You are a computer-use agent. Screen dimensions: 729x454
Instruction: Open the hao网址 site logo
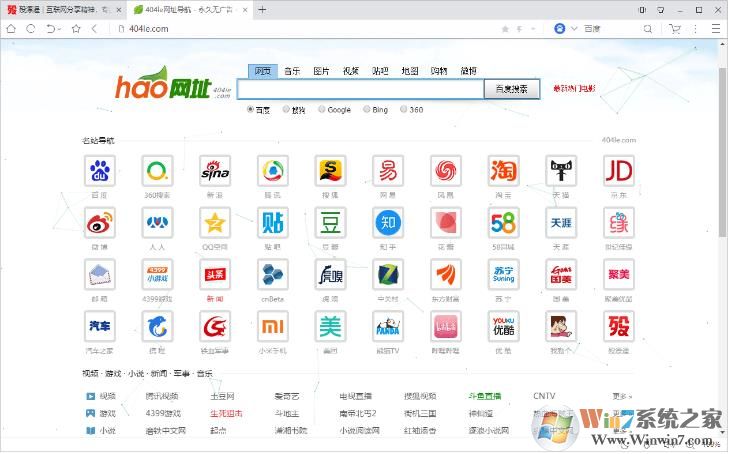[x=173, y=84]
